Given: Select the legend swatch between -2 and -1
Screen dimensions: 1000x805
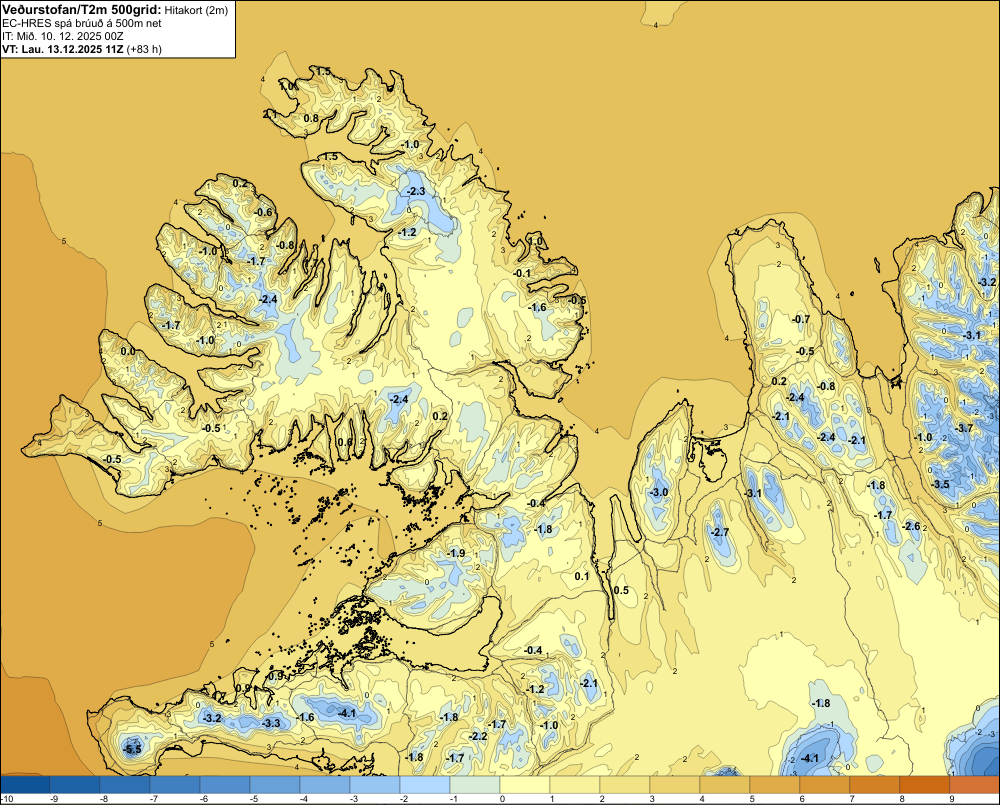Looking at the screenshot, I should (425, 784).
